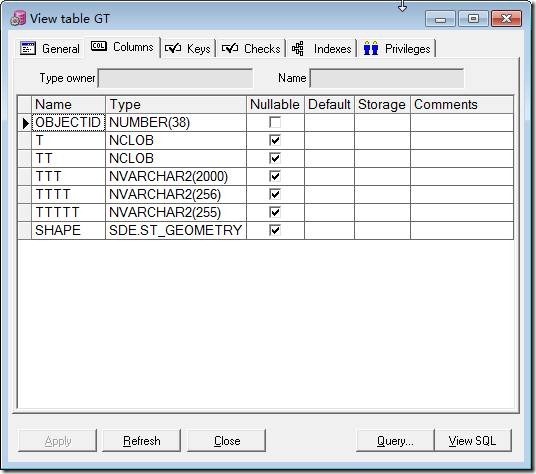Click the SDE.ST_GEOMETRY type cell
Image resolution: width=536 pixels, height=474 pixels.
coord(176,230)
